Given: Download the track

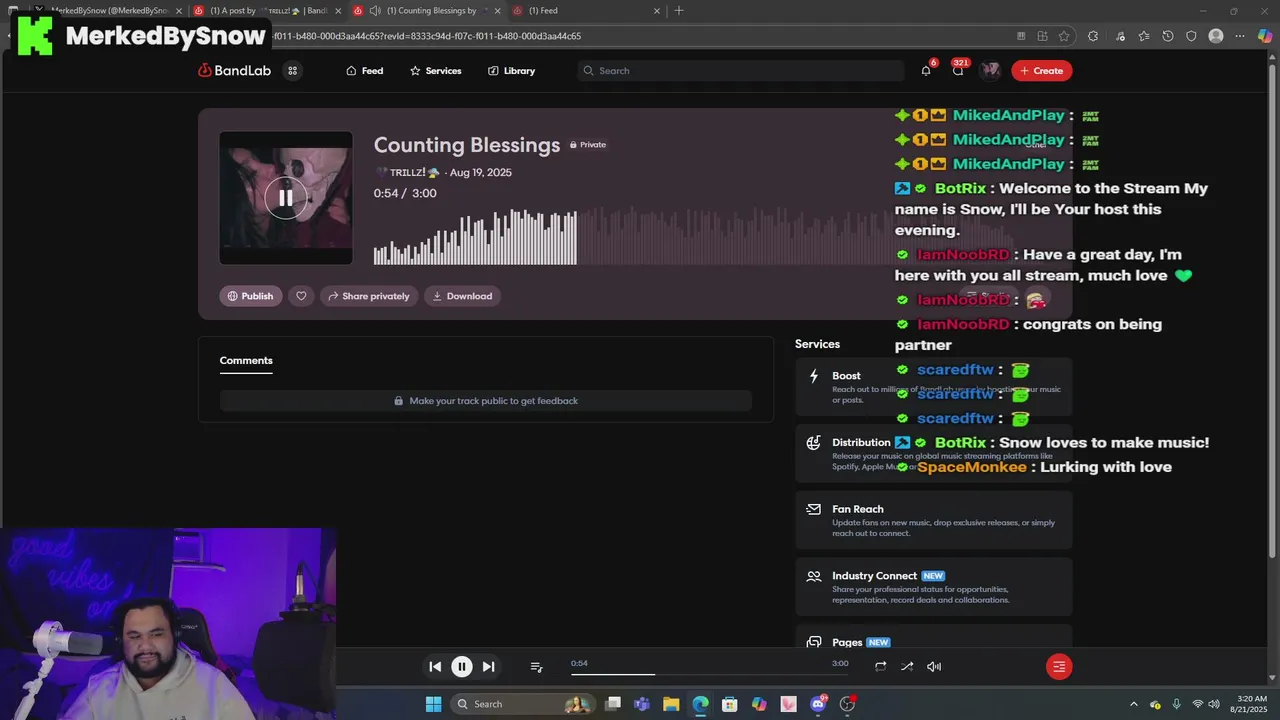Looking at the screenshot, I should coord(462,296).
